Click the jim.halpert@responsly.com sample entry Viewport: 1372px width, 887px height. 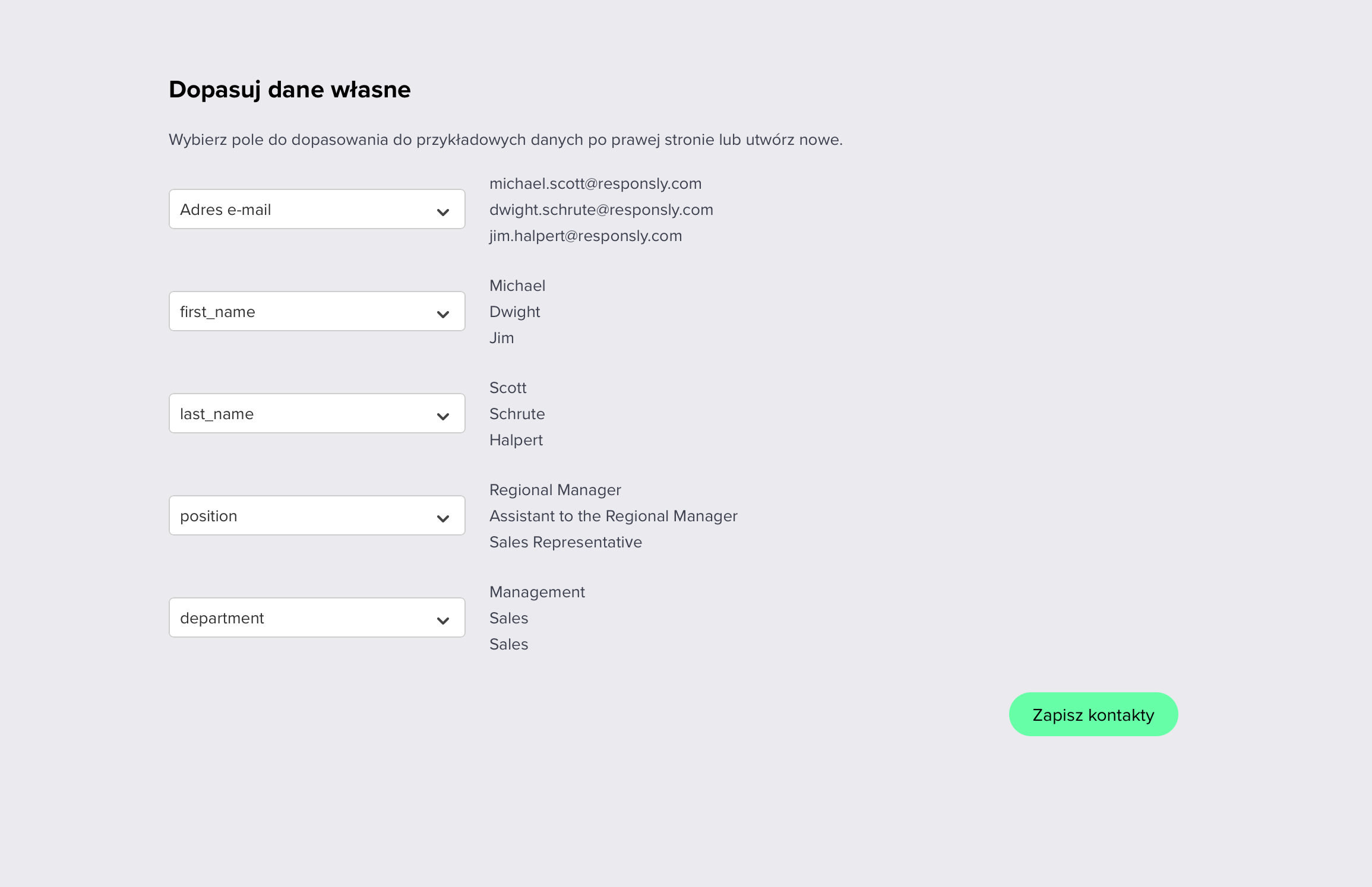585,236
